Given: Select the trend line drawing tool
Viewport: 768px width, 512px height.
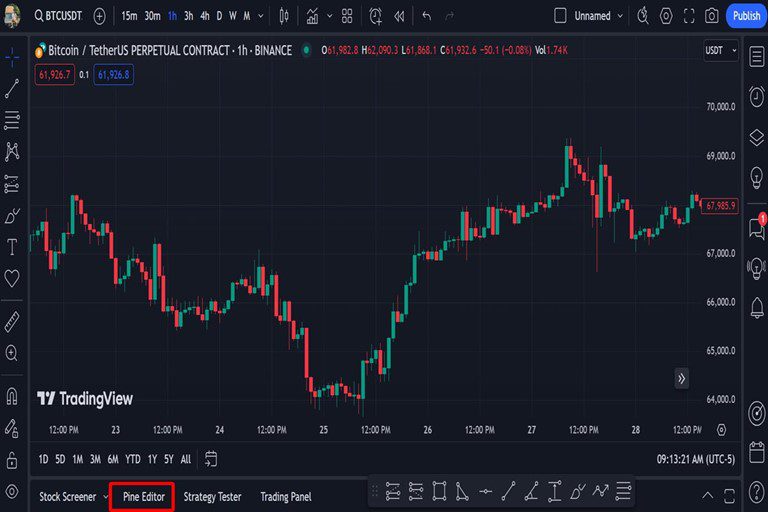Looking at the screenshot, I should coord(12,89).
